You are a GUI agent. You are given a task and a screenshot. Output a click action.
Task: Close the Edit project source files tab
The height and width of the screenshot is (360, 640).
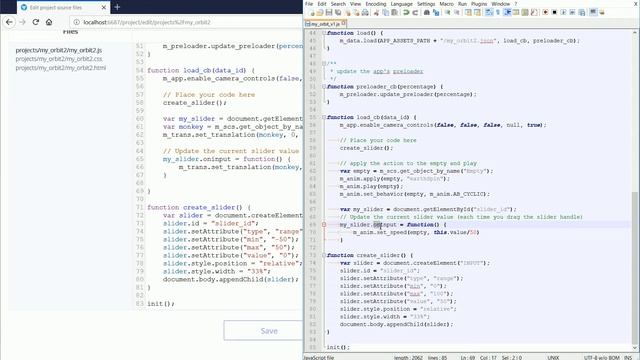click(x=104, y=7)
